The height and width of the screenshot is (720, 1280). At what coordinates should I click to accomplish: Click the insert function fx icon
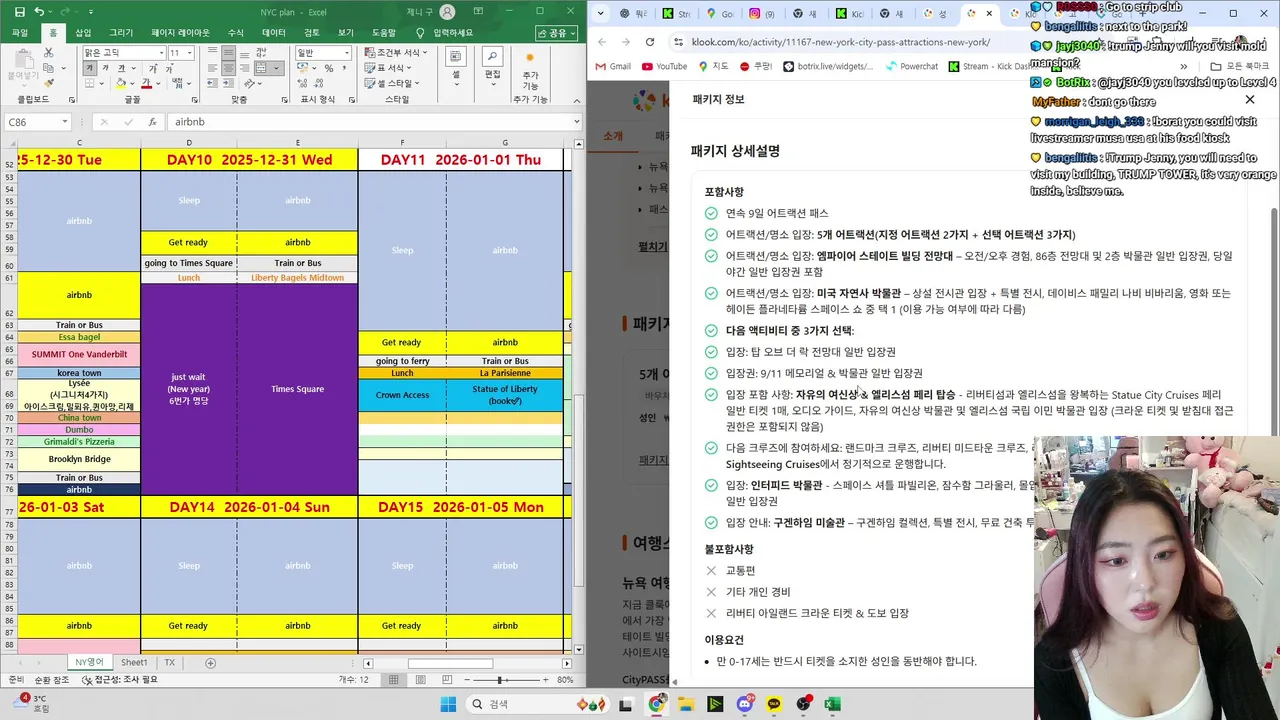(x=152, y=122)
